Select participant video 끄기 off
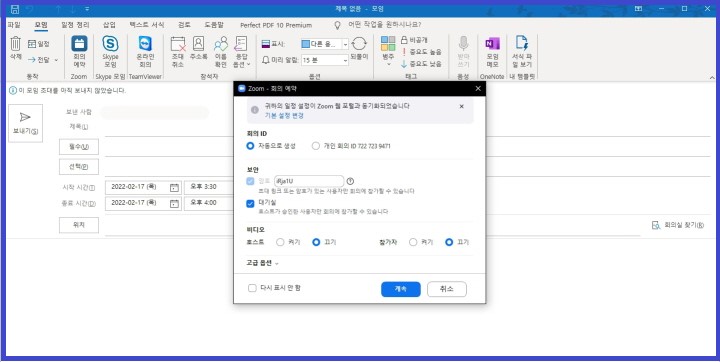720x362 pixels. coord(449,242)
